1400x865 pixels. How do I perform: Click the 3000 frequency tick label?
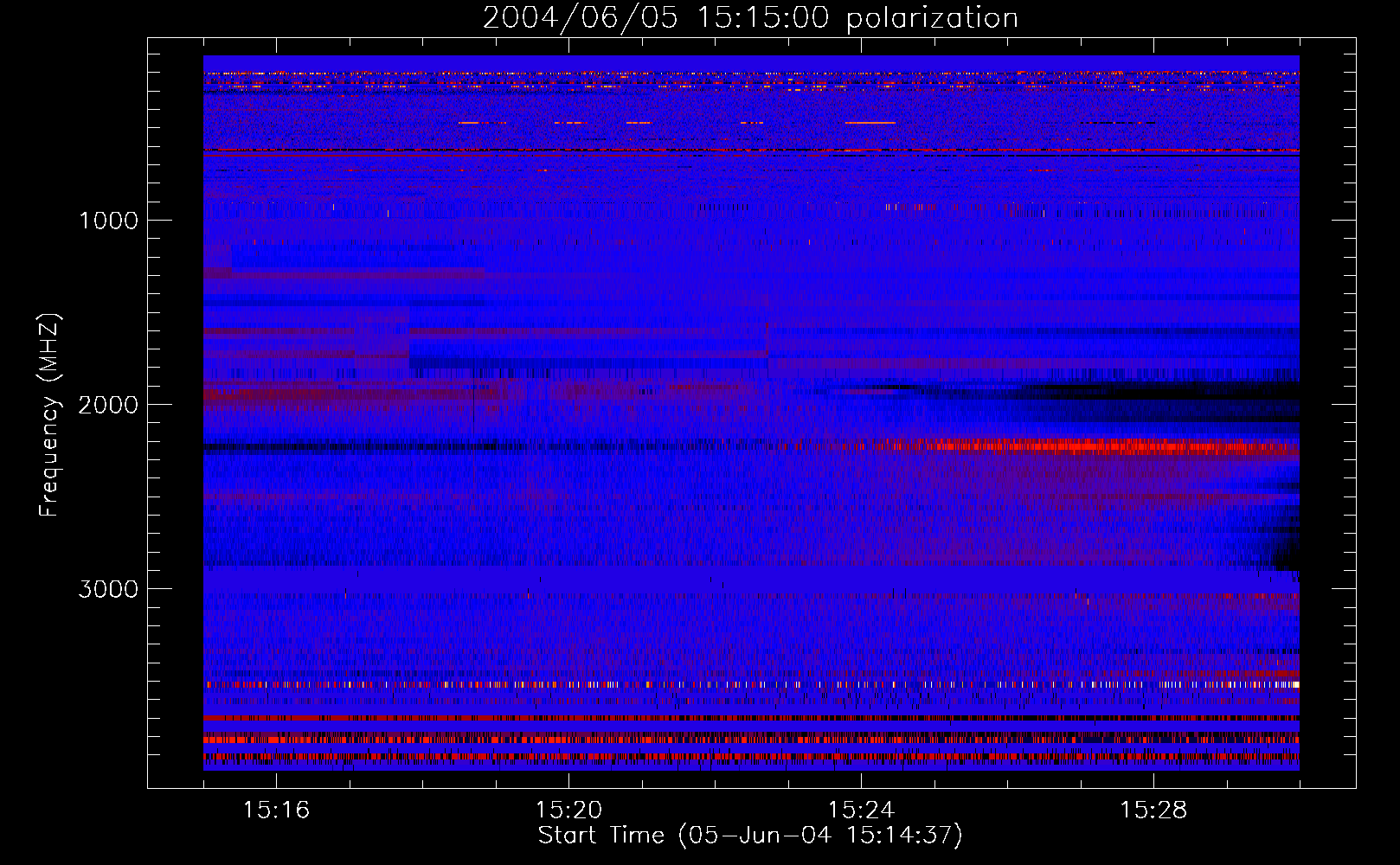[108, 589]
